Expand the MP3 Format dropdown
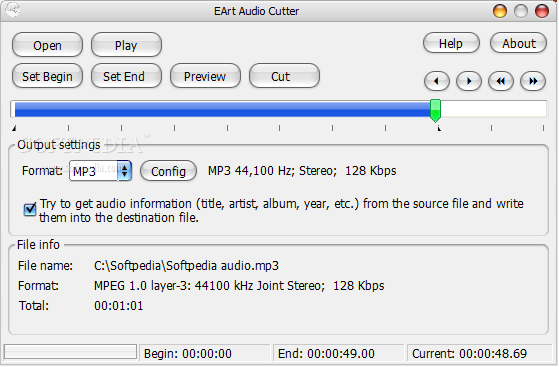559x367 pixels. (124, 171)
